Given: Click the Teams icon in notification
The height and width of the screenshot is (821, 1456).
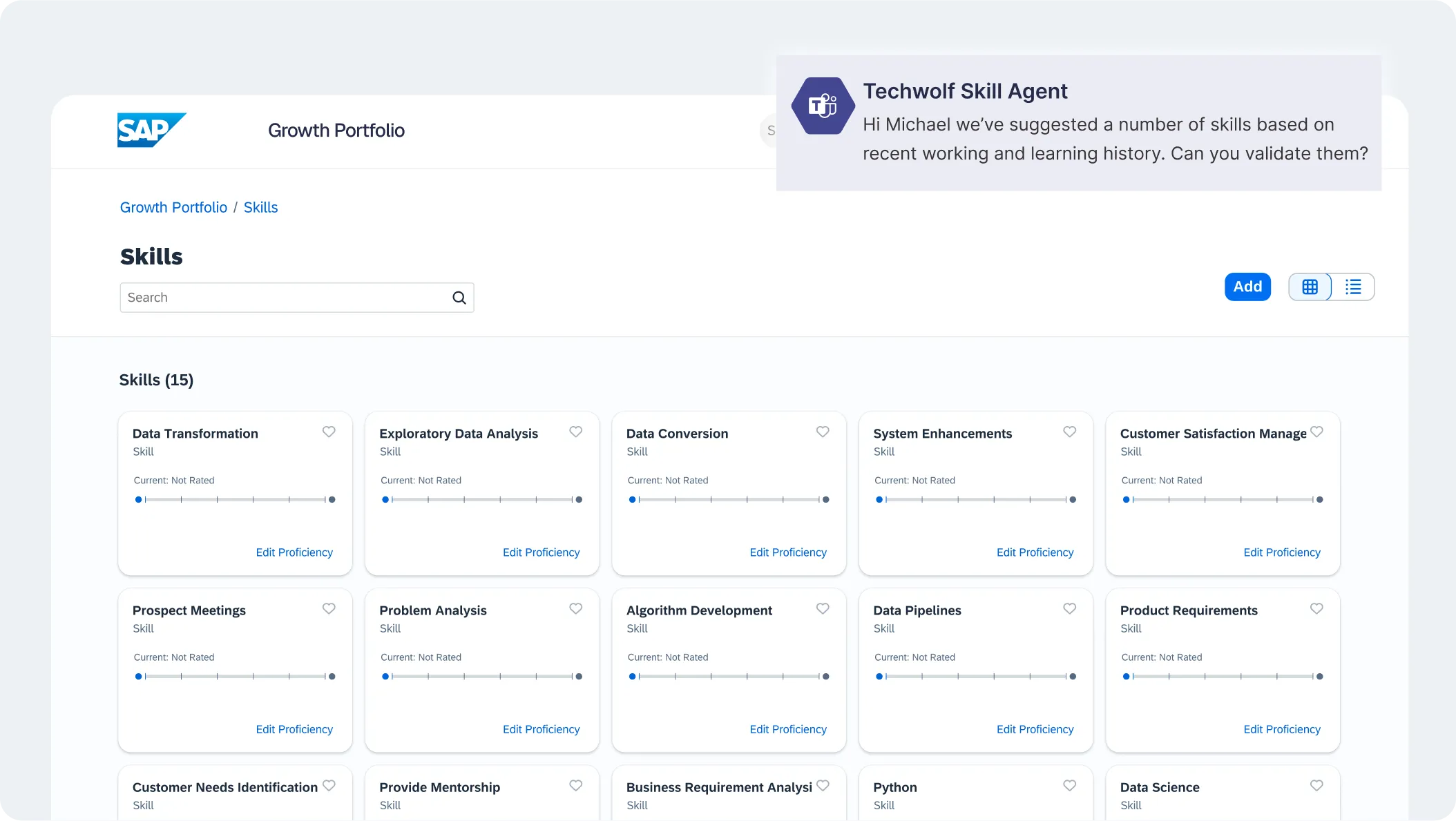Looking at the screenshot, I should [823, 106].
